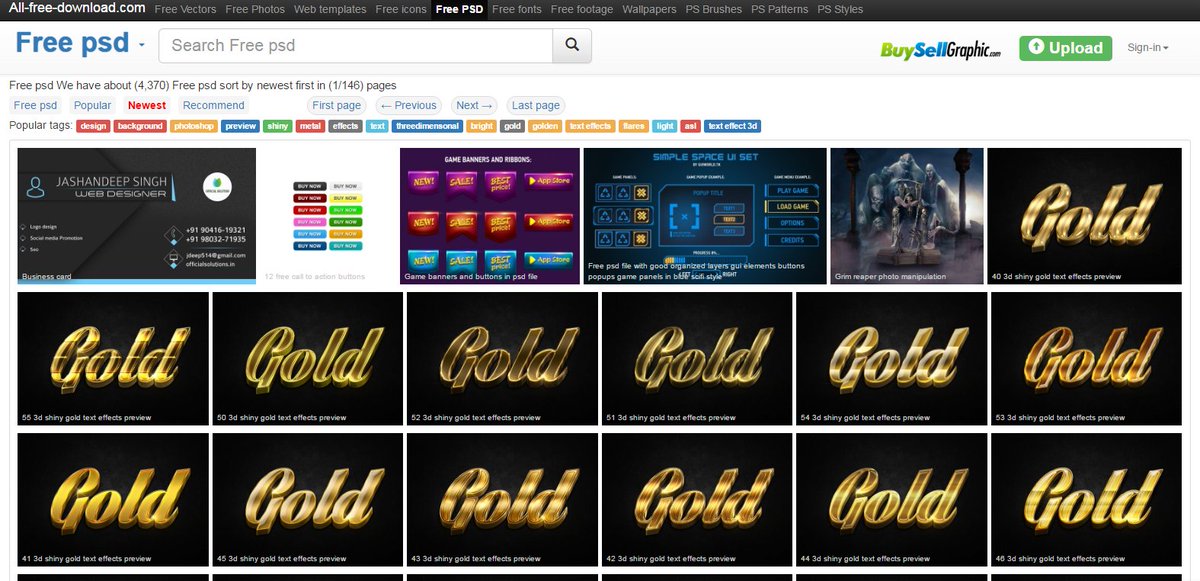
Task: Go to First page
Action: tap(337, 105)
